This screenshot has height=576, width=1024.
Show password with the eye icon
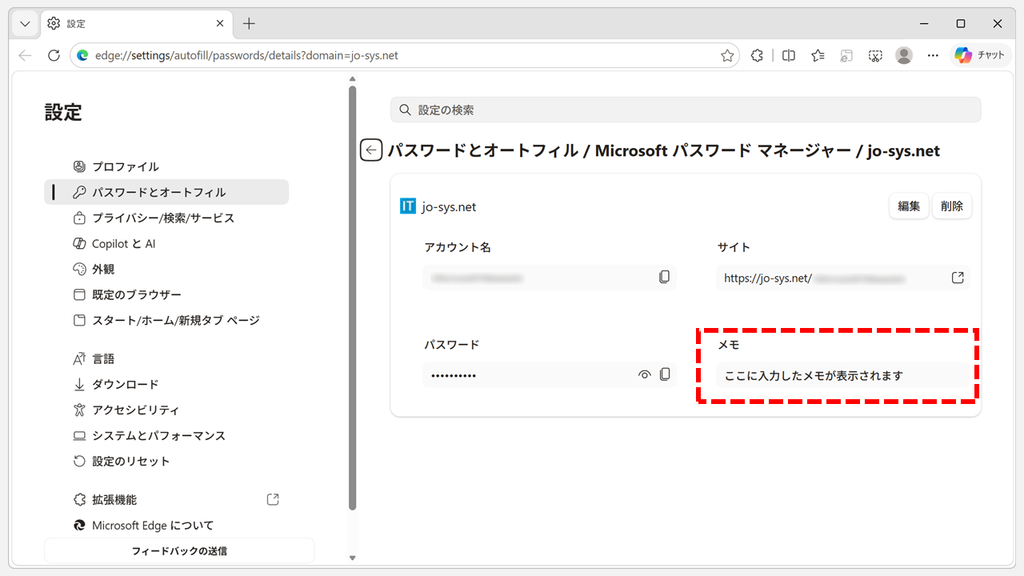[x=645, y=374]
